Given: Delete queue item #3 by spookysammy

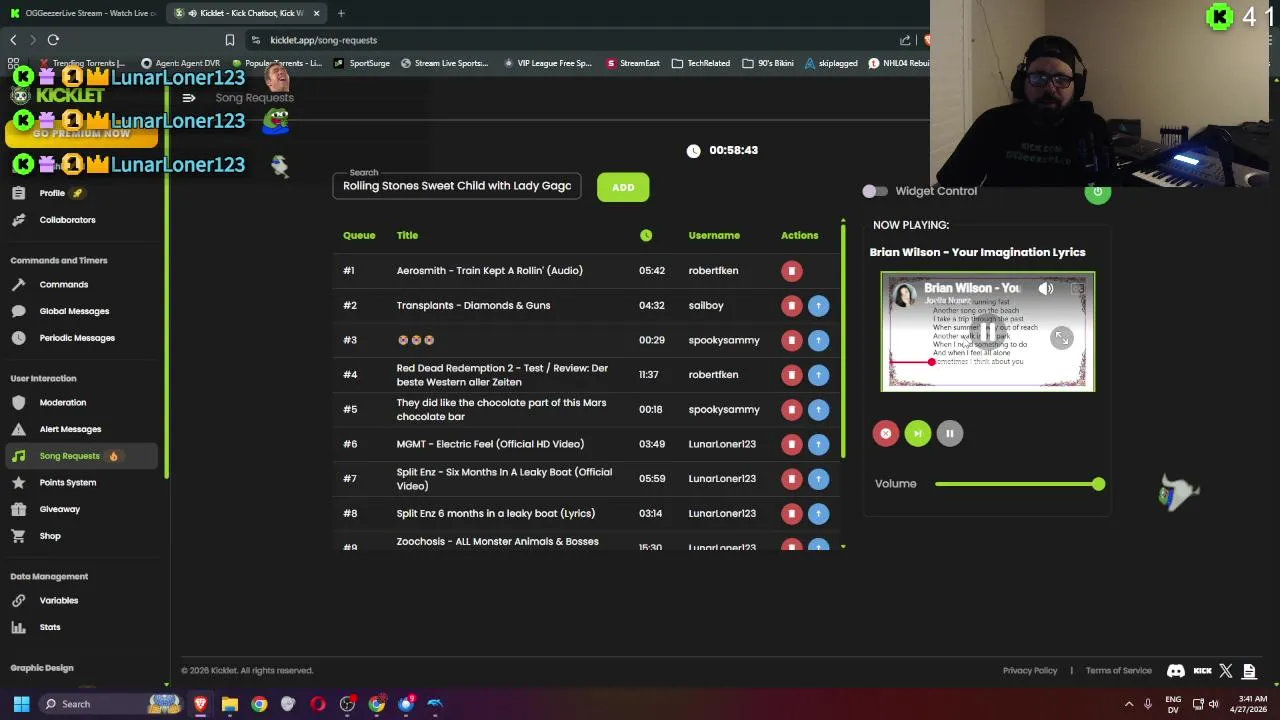Looking at the screenshot, I should [x=791, y=340].
